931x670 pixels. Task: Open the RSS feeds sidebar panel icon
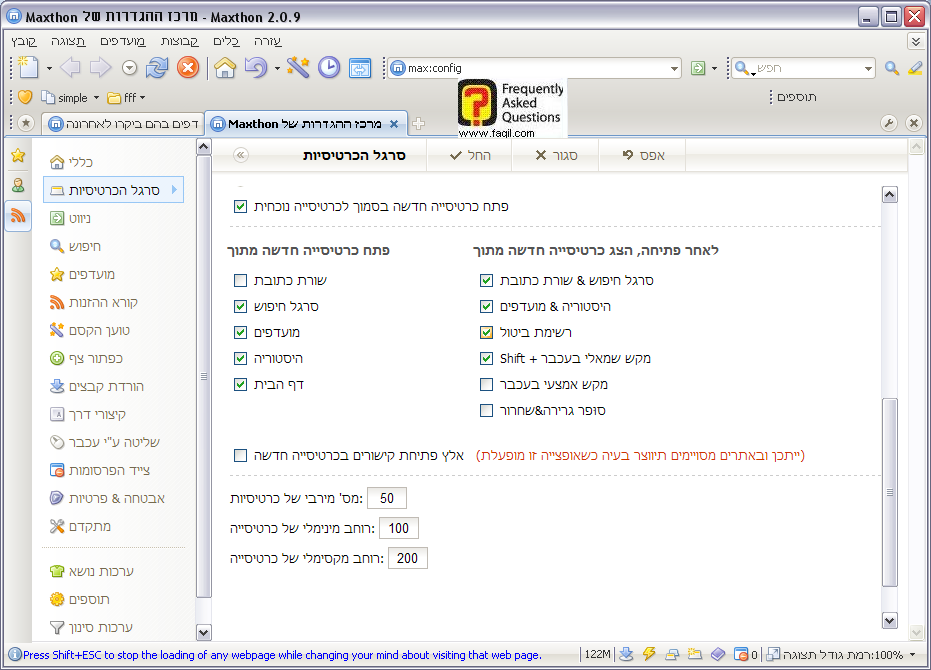(18, 215)
